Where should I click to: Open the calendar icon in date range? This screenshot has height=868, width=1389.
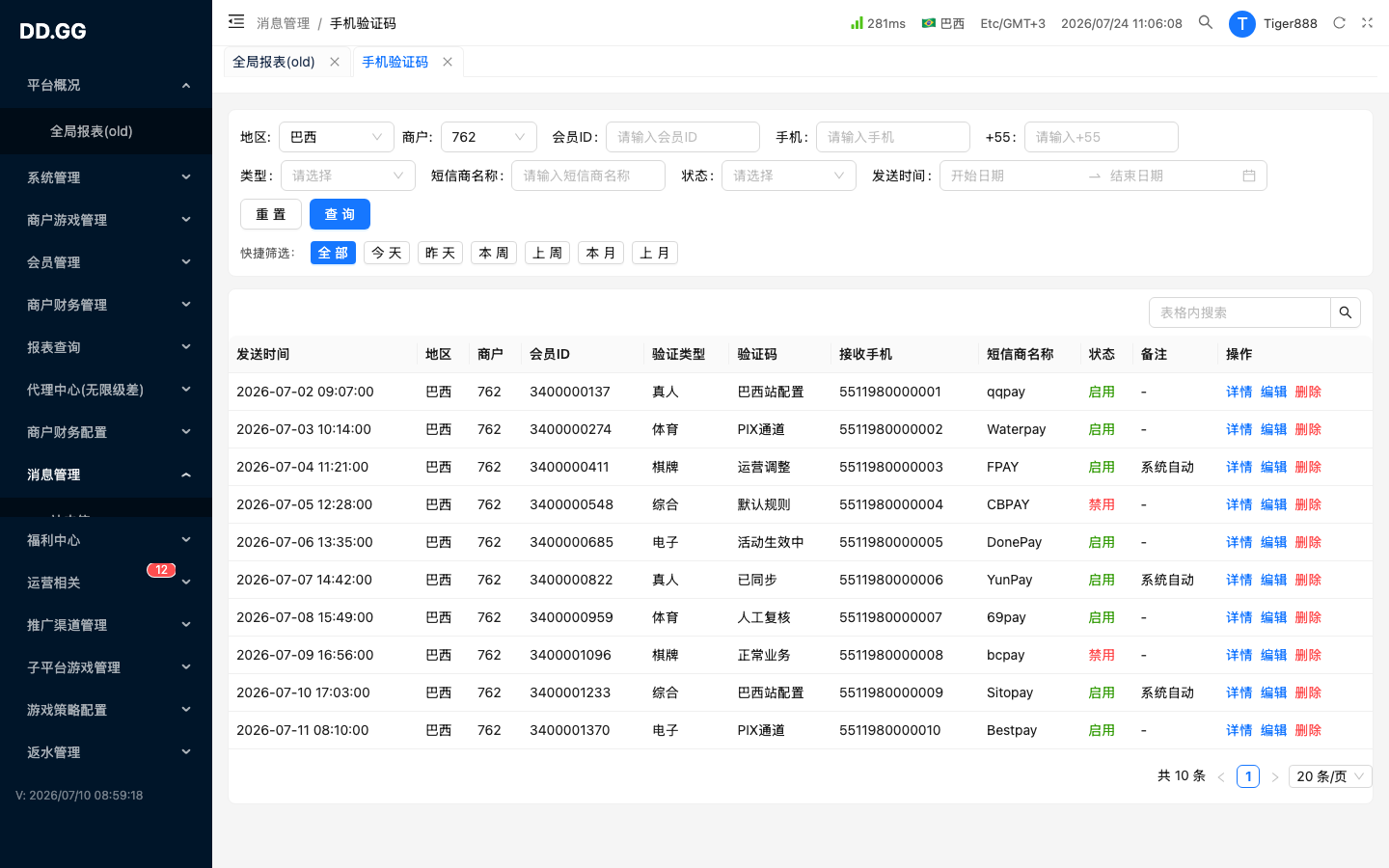1249,176
